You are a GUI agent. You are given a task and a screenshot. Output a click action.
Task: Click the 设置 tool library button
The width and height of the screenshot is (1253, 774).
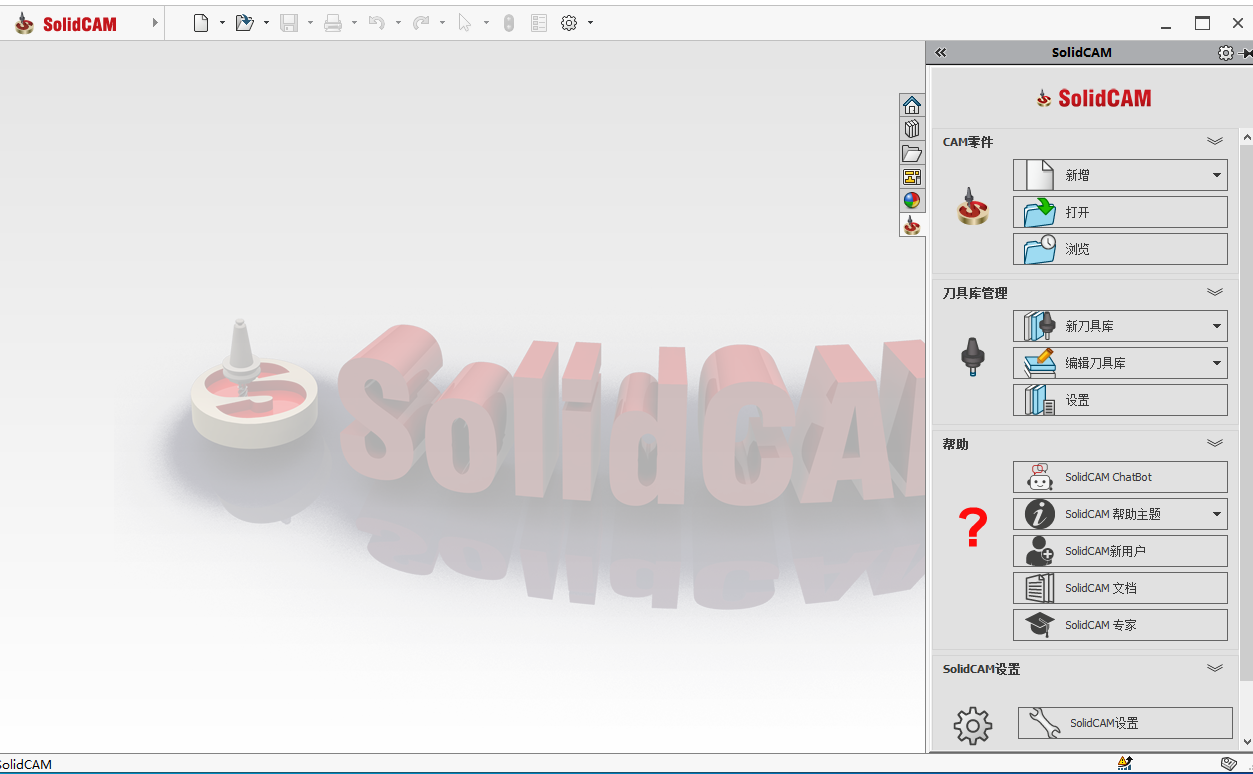tap(1120, 400)
